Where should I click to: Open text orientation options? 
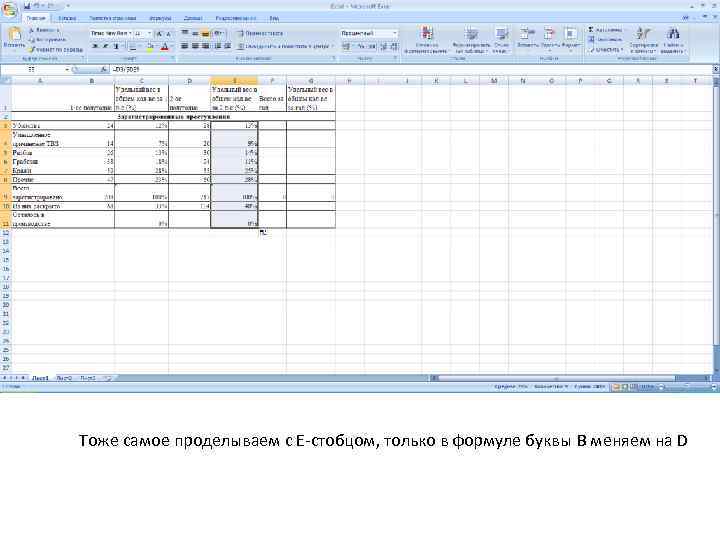[x=219, y=34]
